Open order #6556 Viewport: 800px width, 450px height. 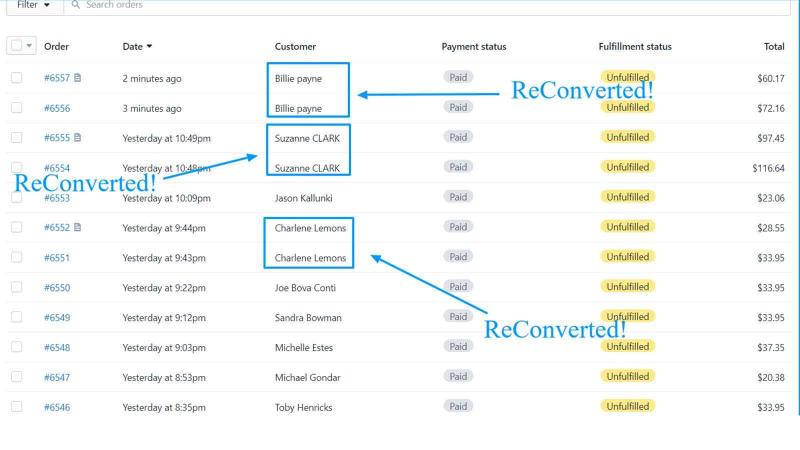(x=57, y=108)
